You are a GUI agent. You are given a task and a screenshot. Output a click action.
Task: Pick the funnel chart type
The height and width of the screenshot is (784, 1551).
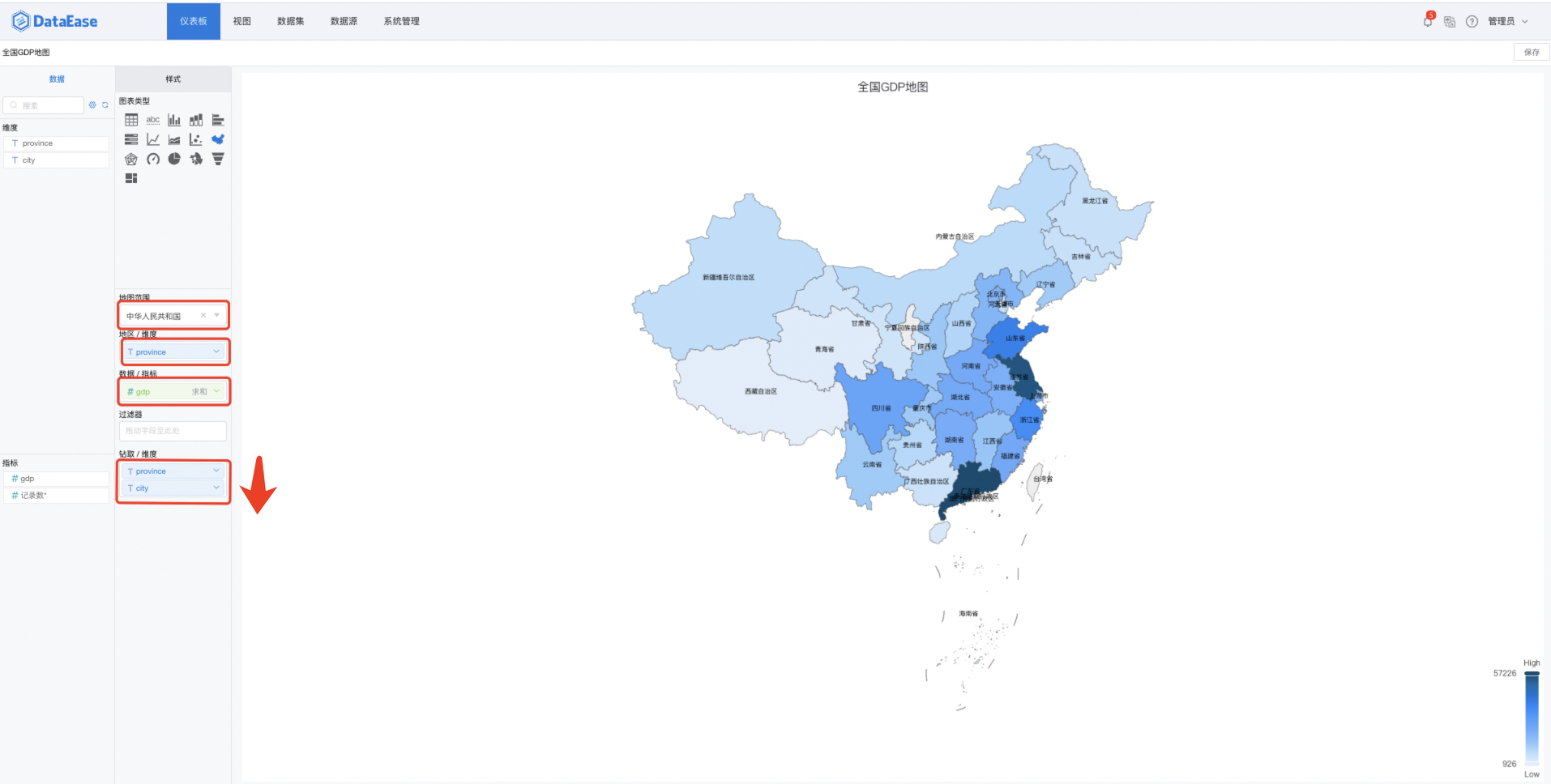coord(217,159)
